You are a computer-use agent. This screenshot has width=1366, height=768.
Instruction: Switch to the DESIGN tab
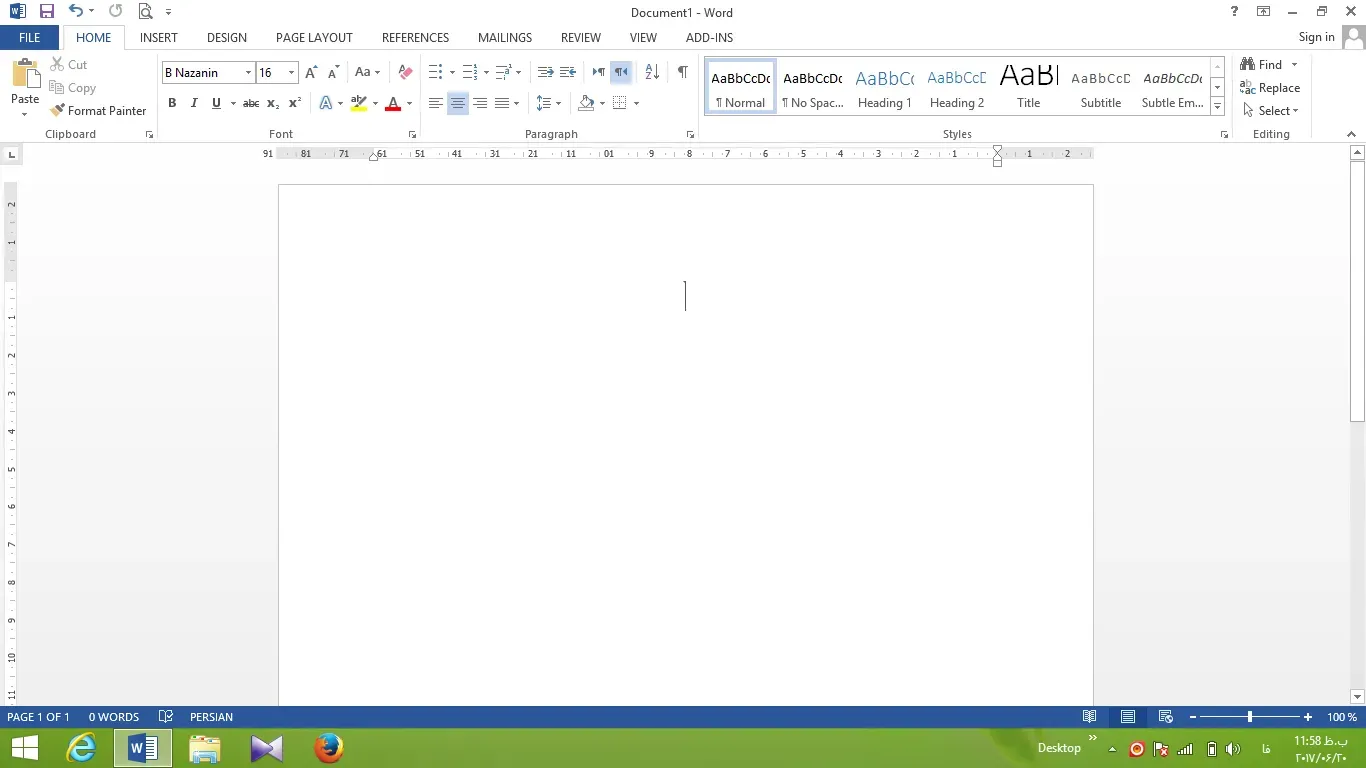(227, 37)
